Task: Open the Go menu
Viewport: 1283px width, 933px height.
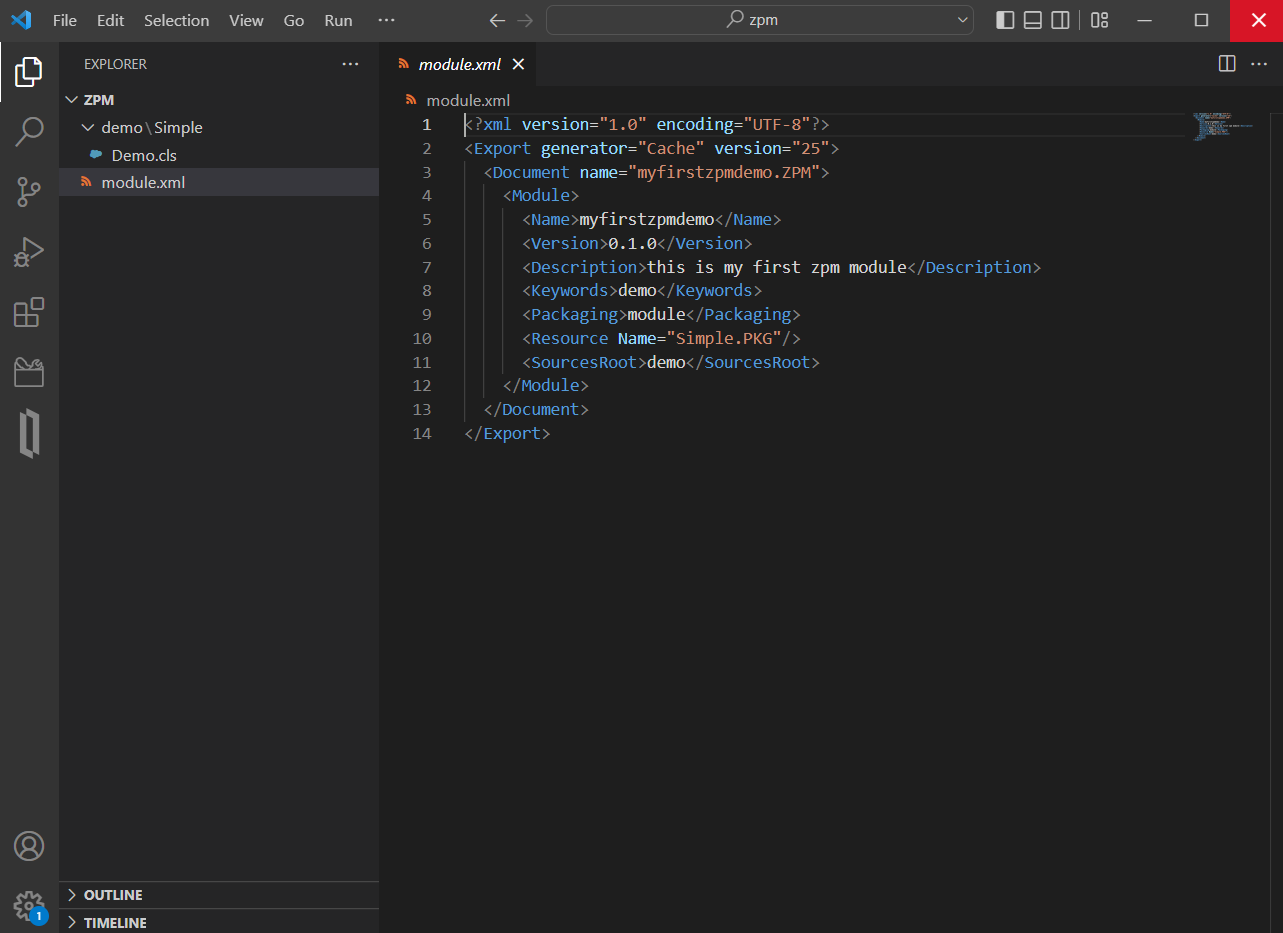Action: (293, 20)
